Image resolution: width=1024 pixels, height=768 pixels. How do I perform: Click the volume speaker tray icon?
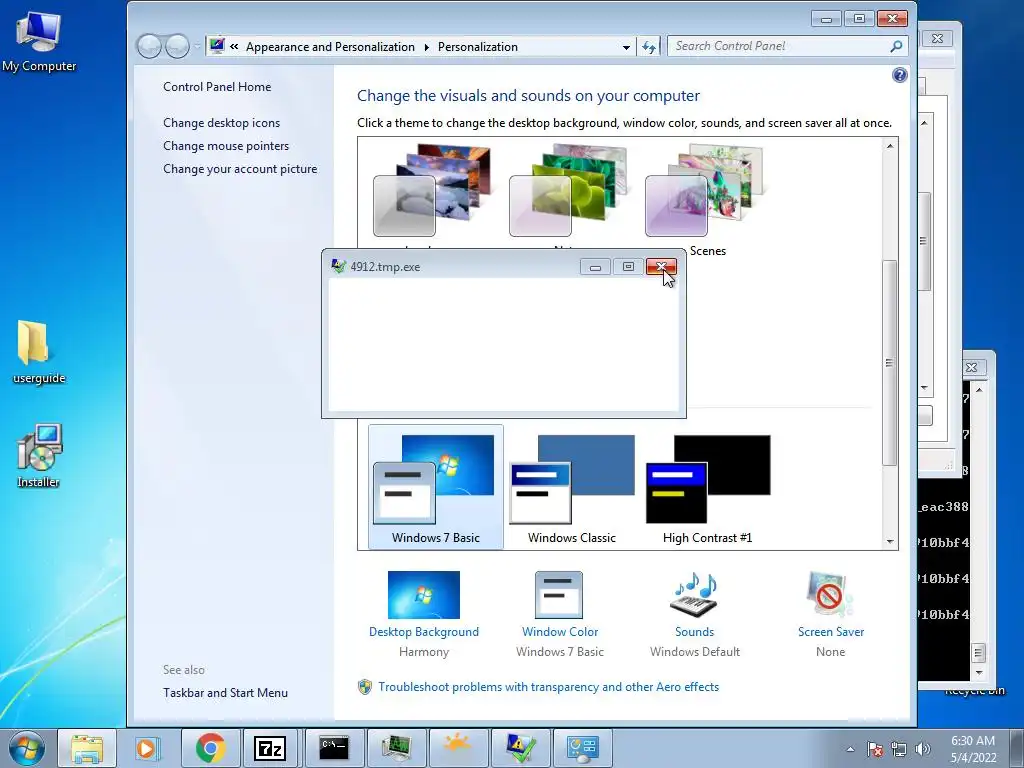922,749
